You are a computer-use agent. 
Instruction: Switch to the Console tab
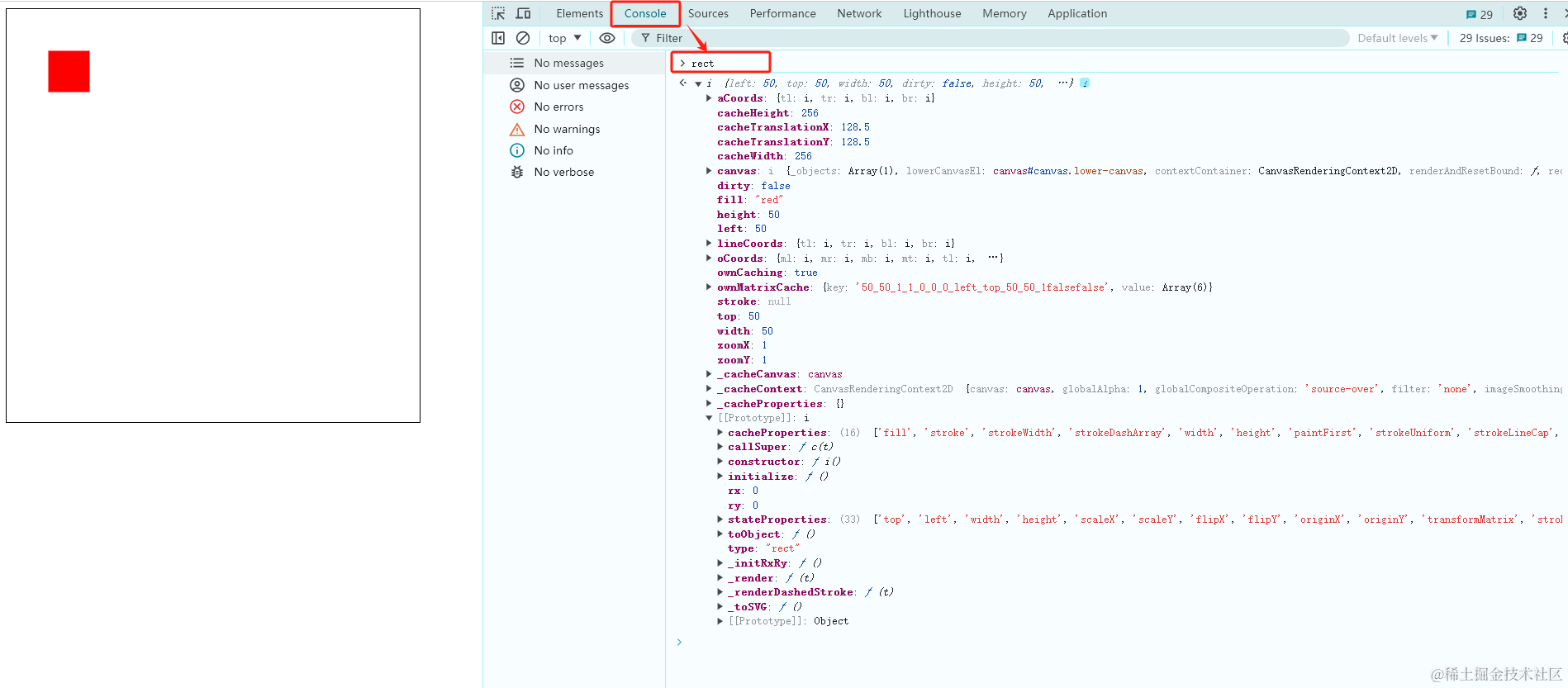(x=645, y=13)
